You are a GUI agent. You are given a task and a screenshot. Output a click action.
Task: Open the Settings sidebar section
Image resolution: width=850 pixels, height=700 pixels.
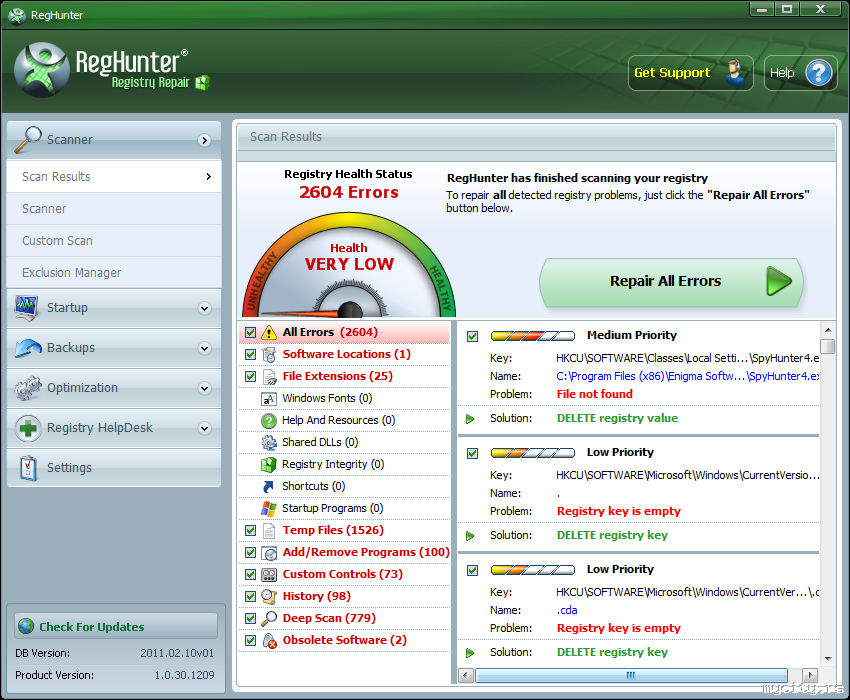[x=114, y=467]
